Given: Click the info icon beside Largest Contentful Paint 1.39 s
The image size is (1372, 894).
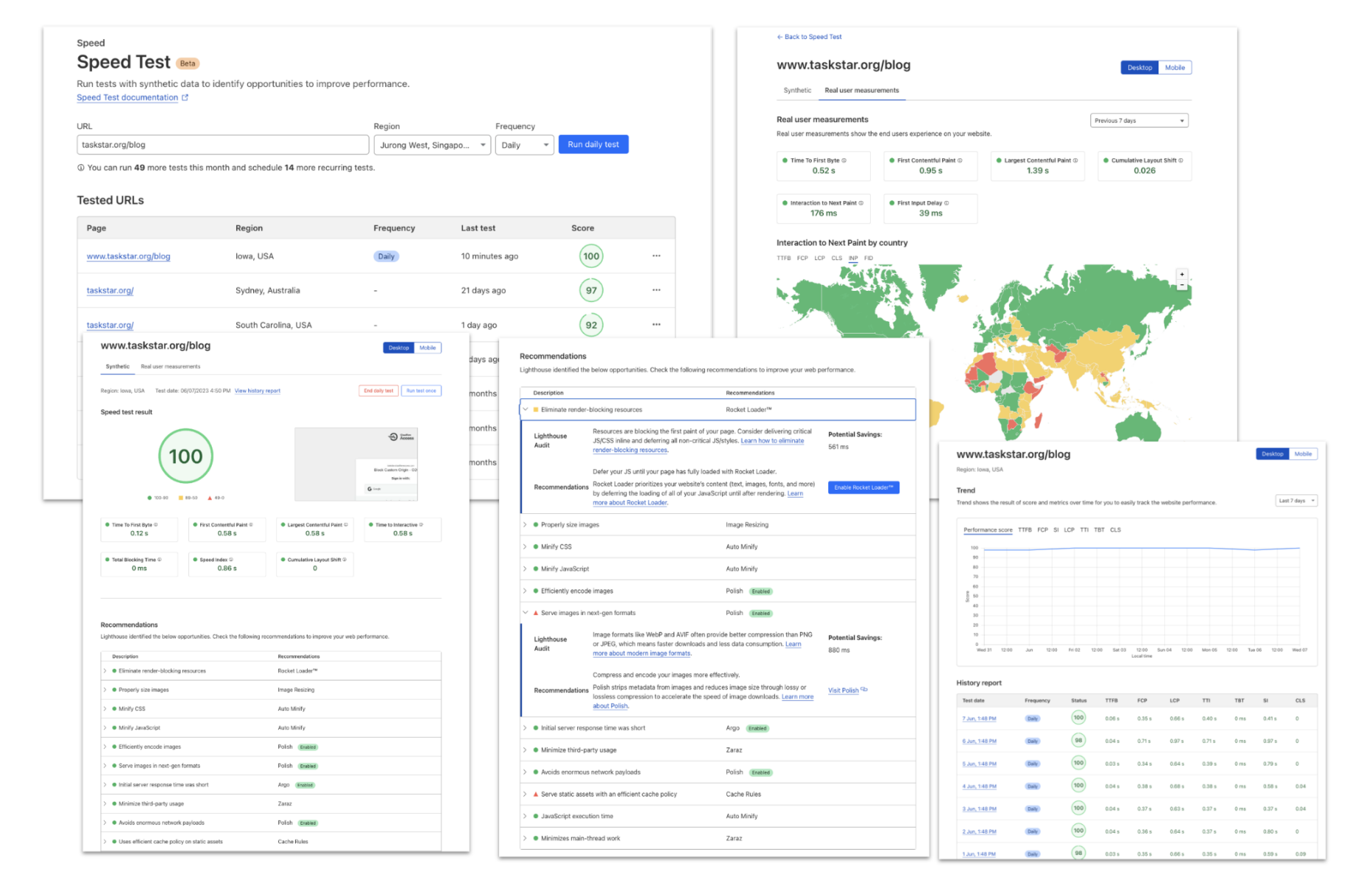Looking at the screenshot, I should tap(1075, 161).
